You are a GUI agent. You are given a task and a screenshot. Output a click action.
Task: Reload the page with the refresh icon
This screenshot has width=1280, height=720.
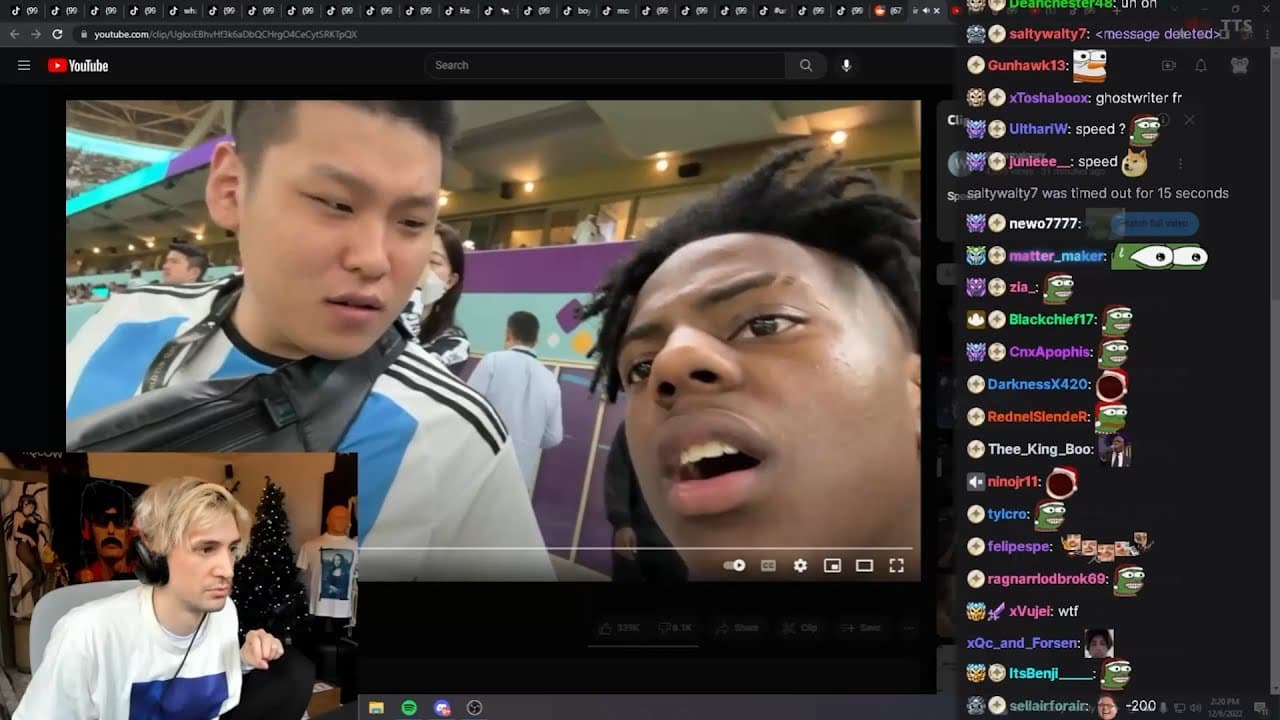coord(57,34)
